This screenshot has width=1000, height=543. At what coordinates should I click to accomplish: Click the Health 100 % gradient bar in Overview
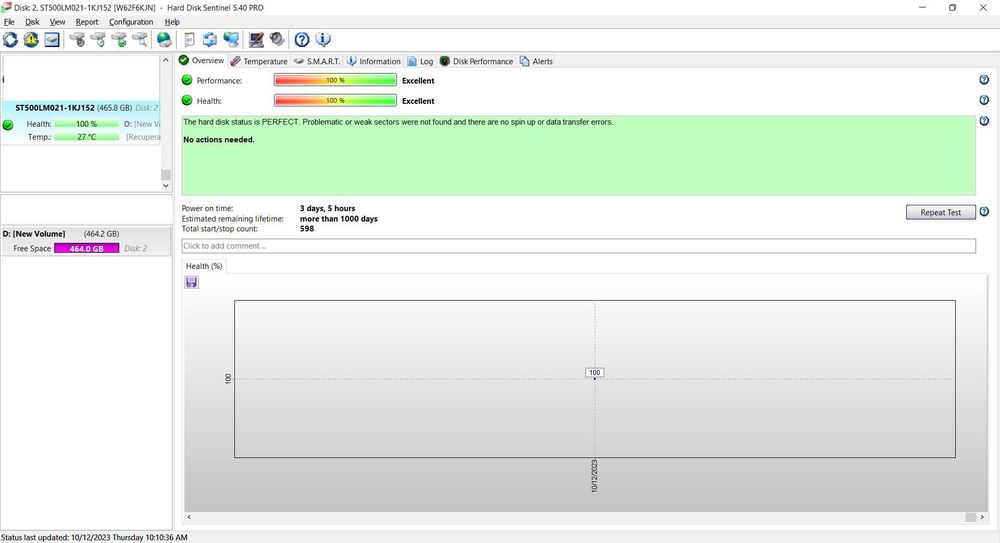pos(335,101)
